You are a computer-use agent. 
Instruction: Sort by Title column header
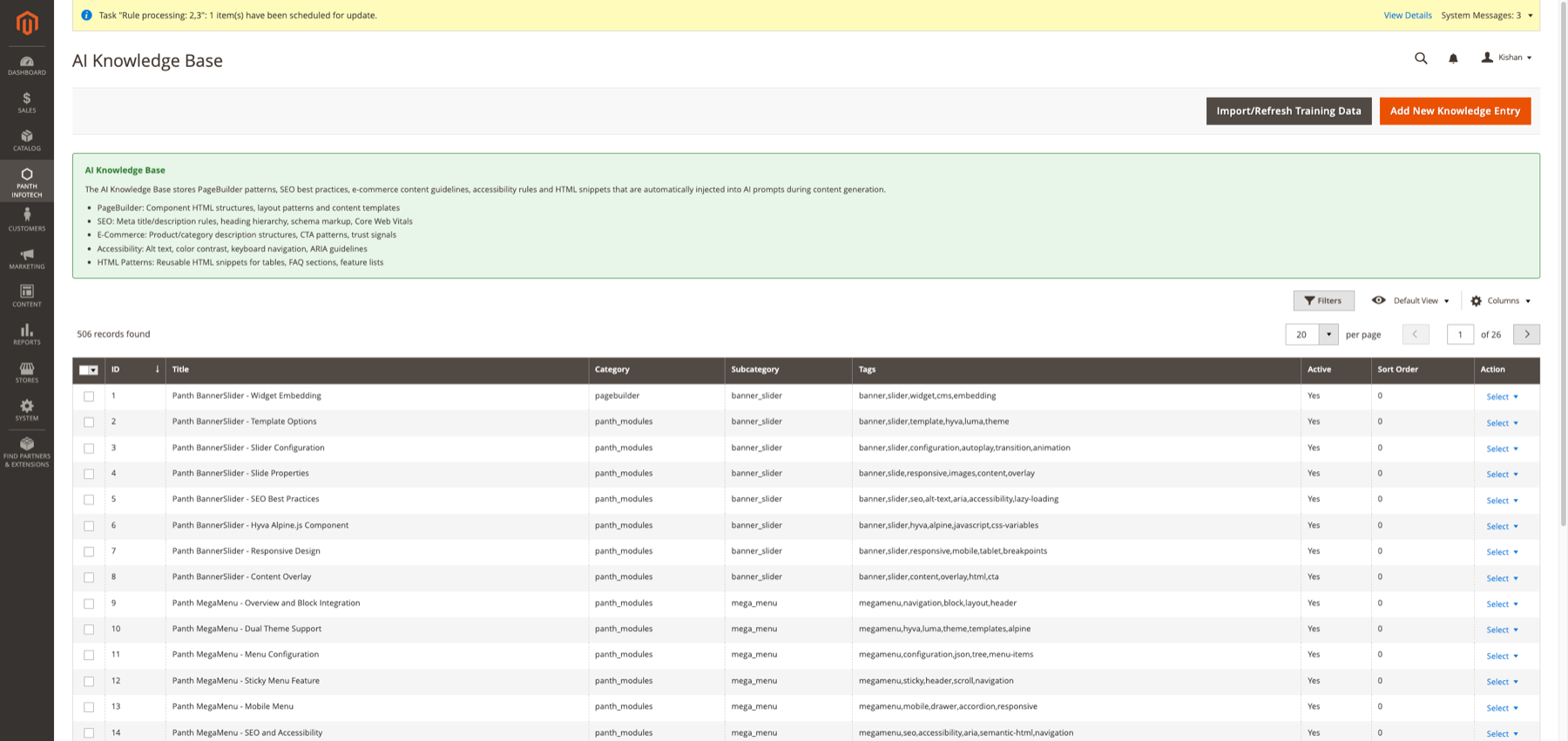point(376,369)
